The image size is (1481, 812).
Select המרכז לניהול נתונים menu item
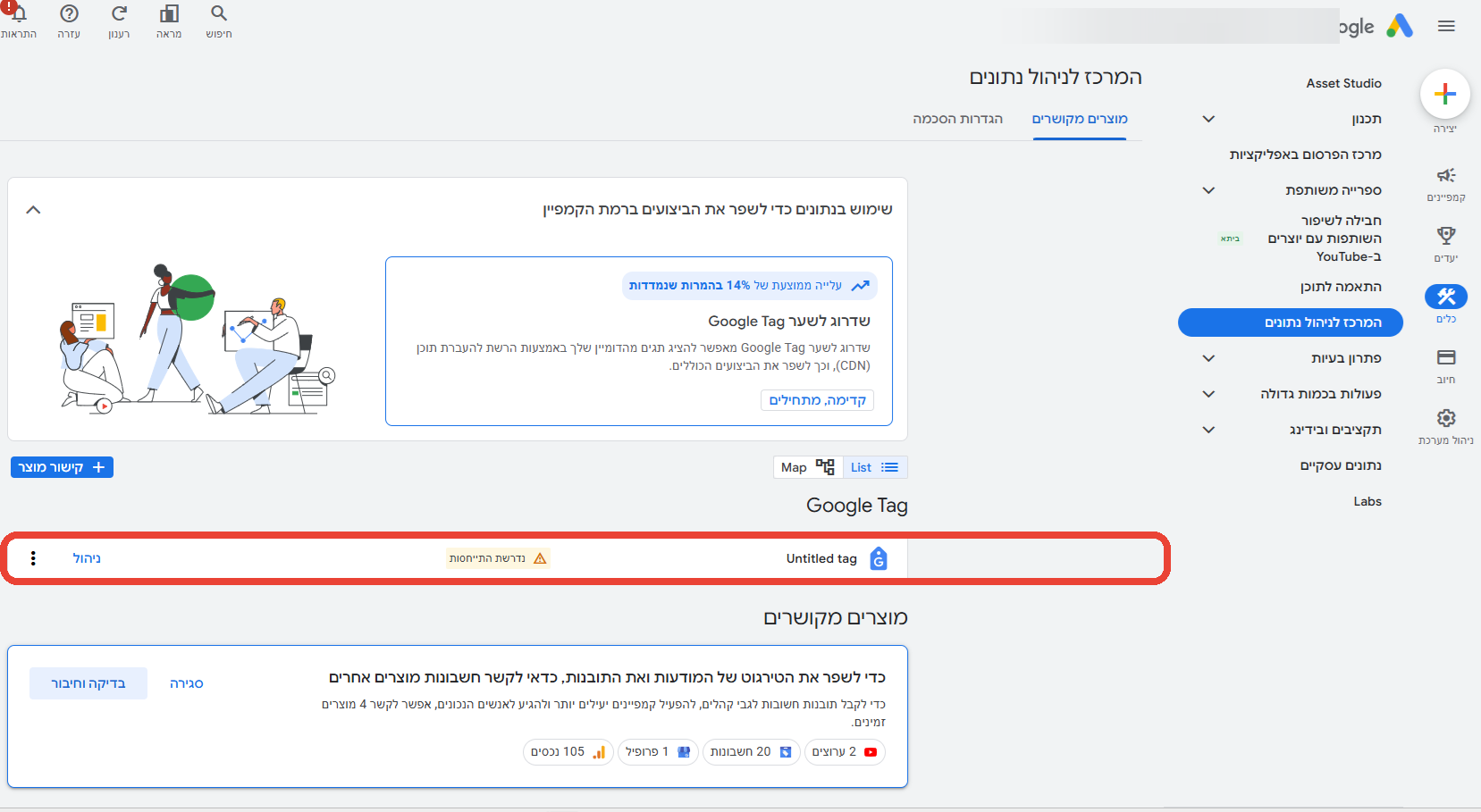click(x=1291, y=322)
